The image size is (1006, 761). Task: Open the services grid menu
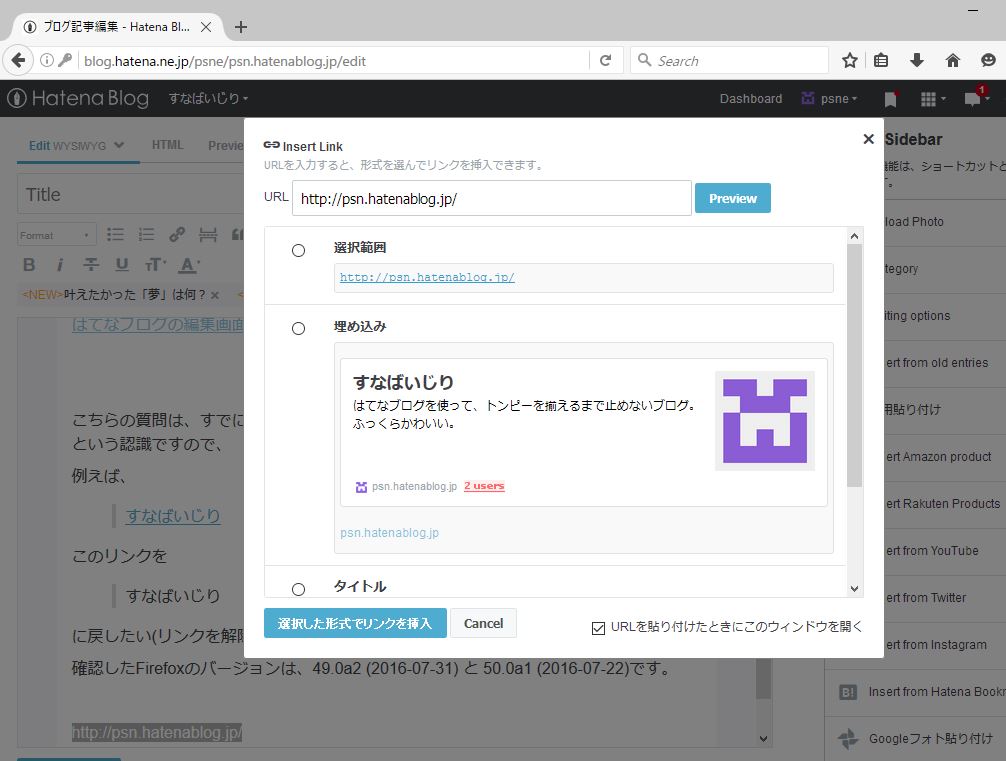[x=932, y=99]
